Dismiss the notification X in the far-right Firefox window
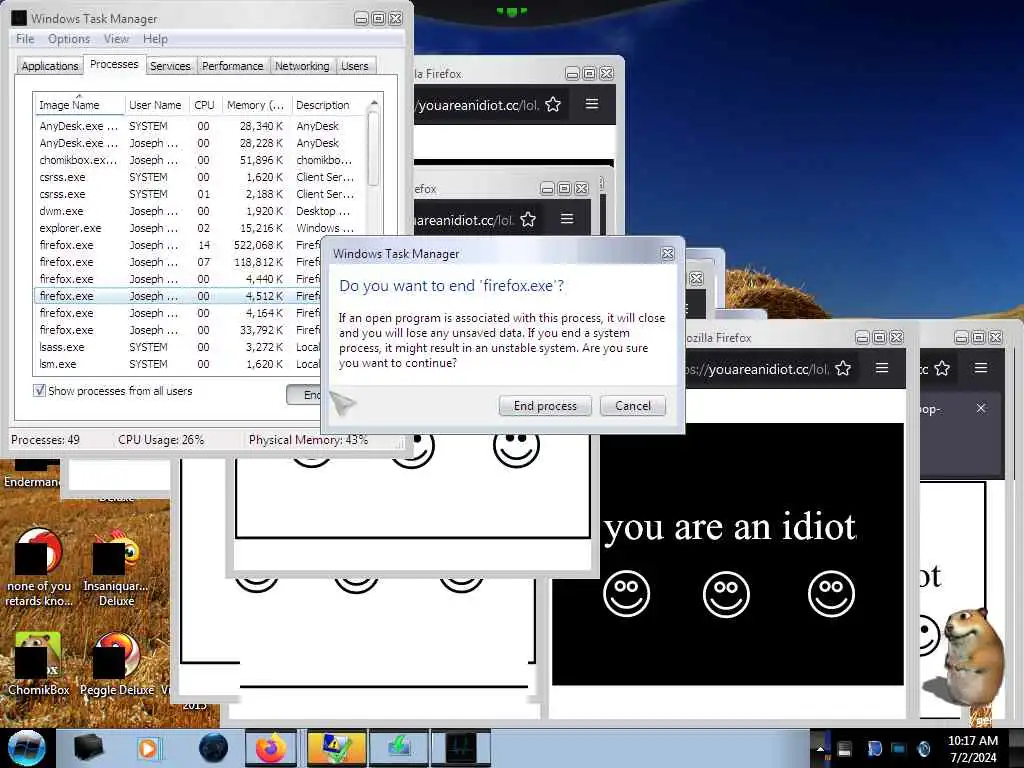This screenshot has height=768, width=1024. coord(981,408)
